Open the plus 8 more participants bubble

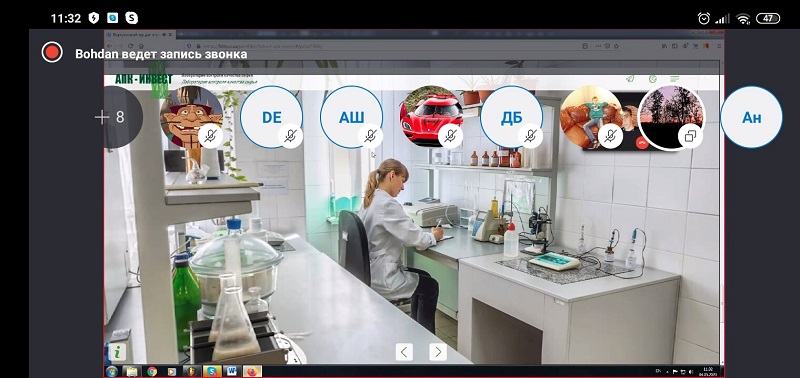112,117
